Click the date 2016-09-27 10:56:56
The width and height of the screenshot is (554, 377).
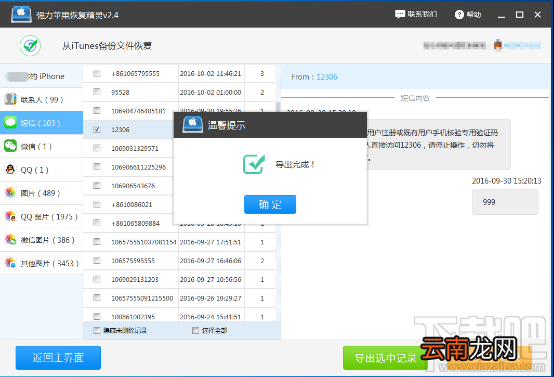tap(211, 279)
